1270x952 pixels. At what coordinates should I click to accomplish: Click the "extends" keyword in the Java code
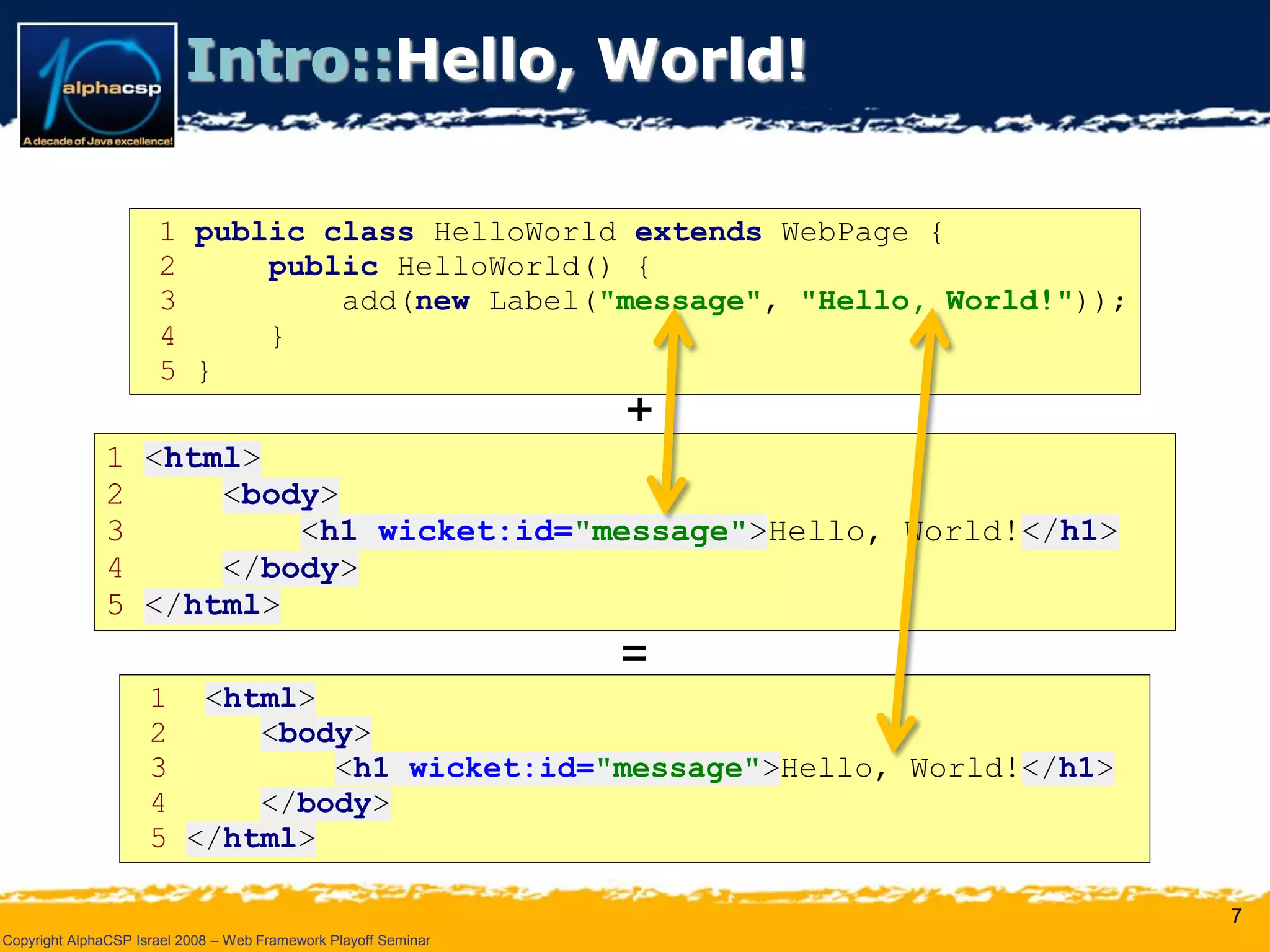click(698, 232)
